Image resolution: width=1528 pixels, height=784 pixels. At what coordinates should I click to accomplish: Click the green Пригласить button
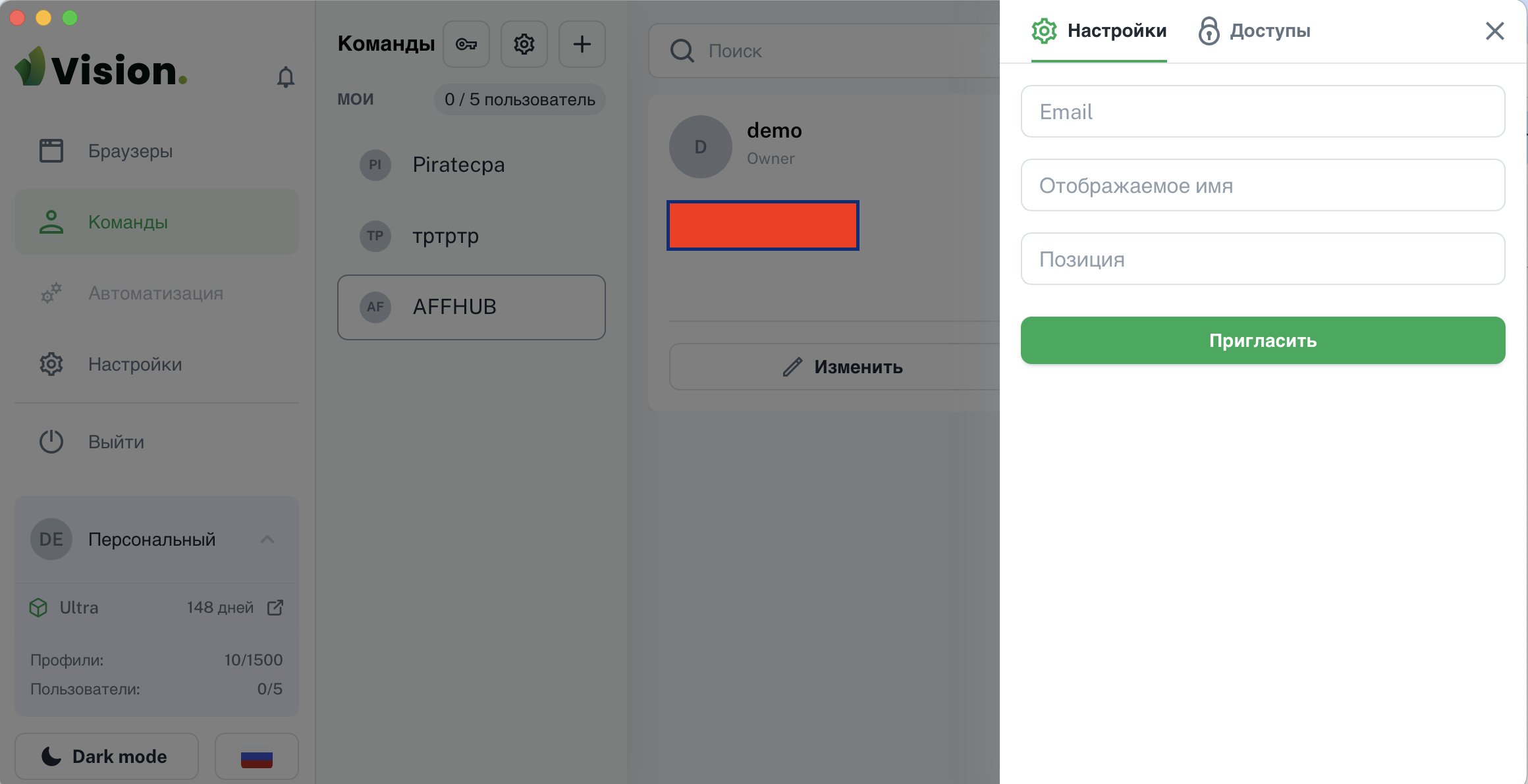(1263, 340)
